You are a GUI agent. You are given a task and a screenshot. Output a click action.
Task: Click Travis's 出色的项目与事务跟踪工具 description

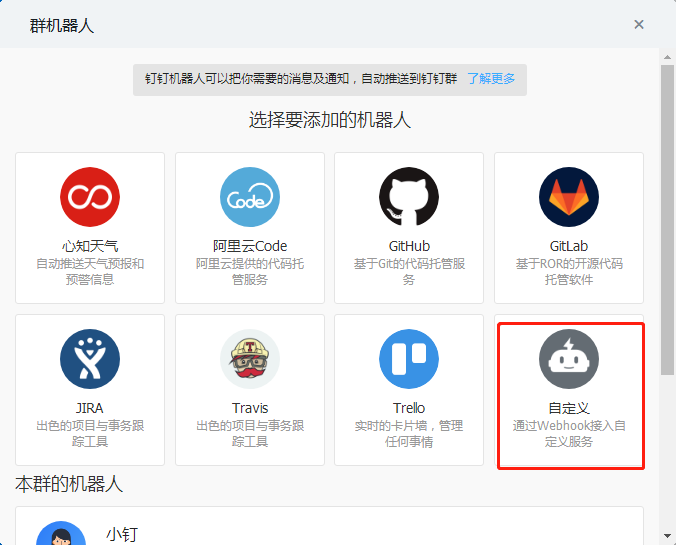(250, 434)
